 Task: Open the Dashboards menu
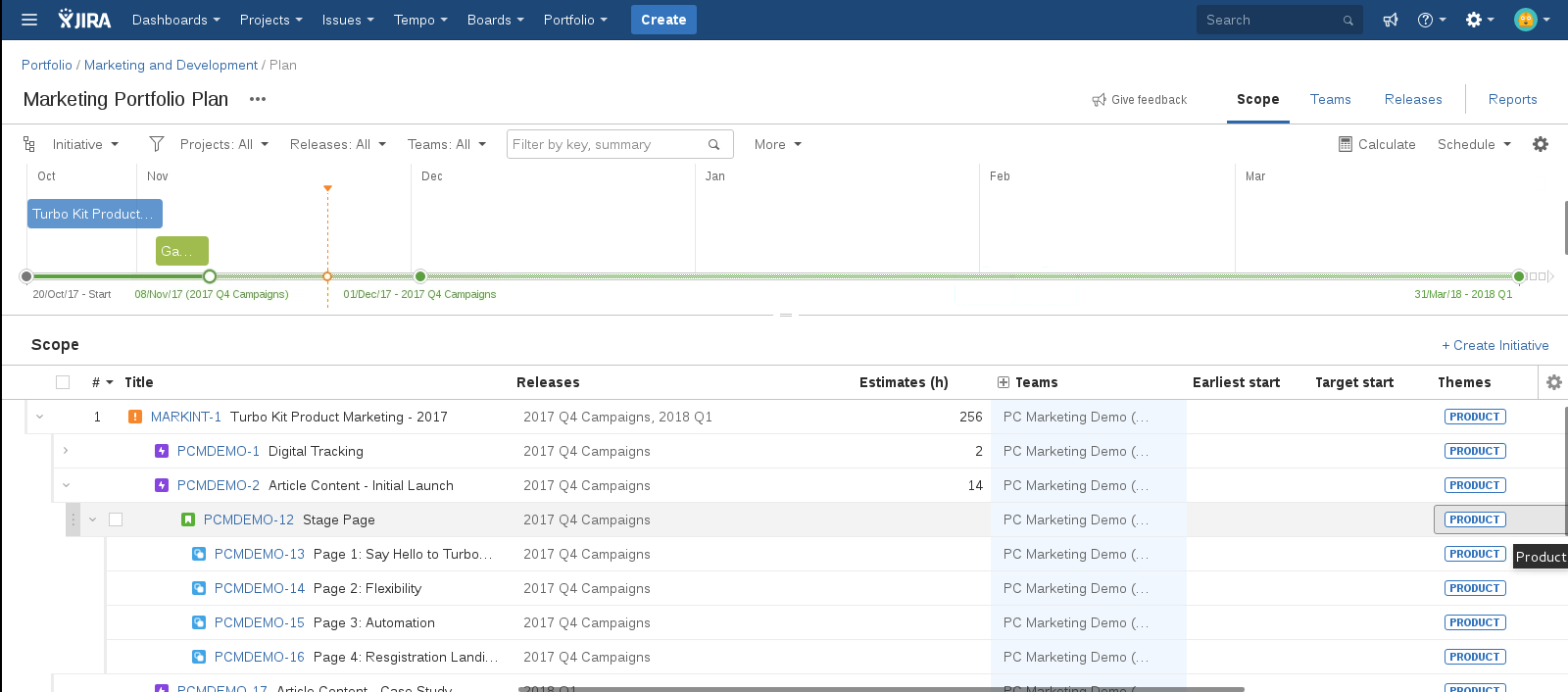[x=175, y=20]
